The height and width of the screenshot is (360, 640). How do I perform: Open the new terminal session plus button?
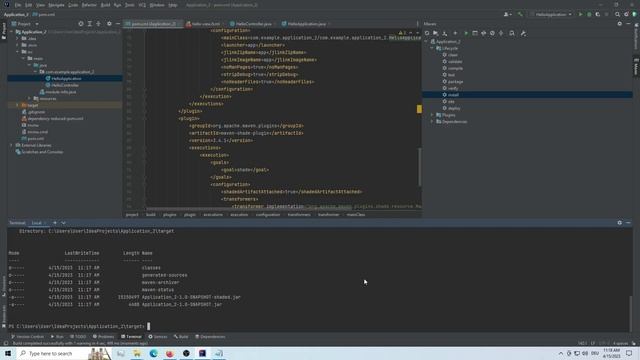point(55,223)
